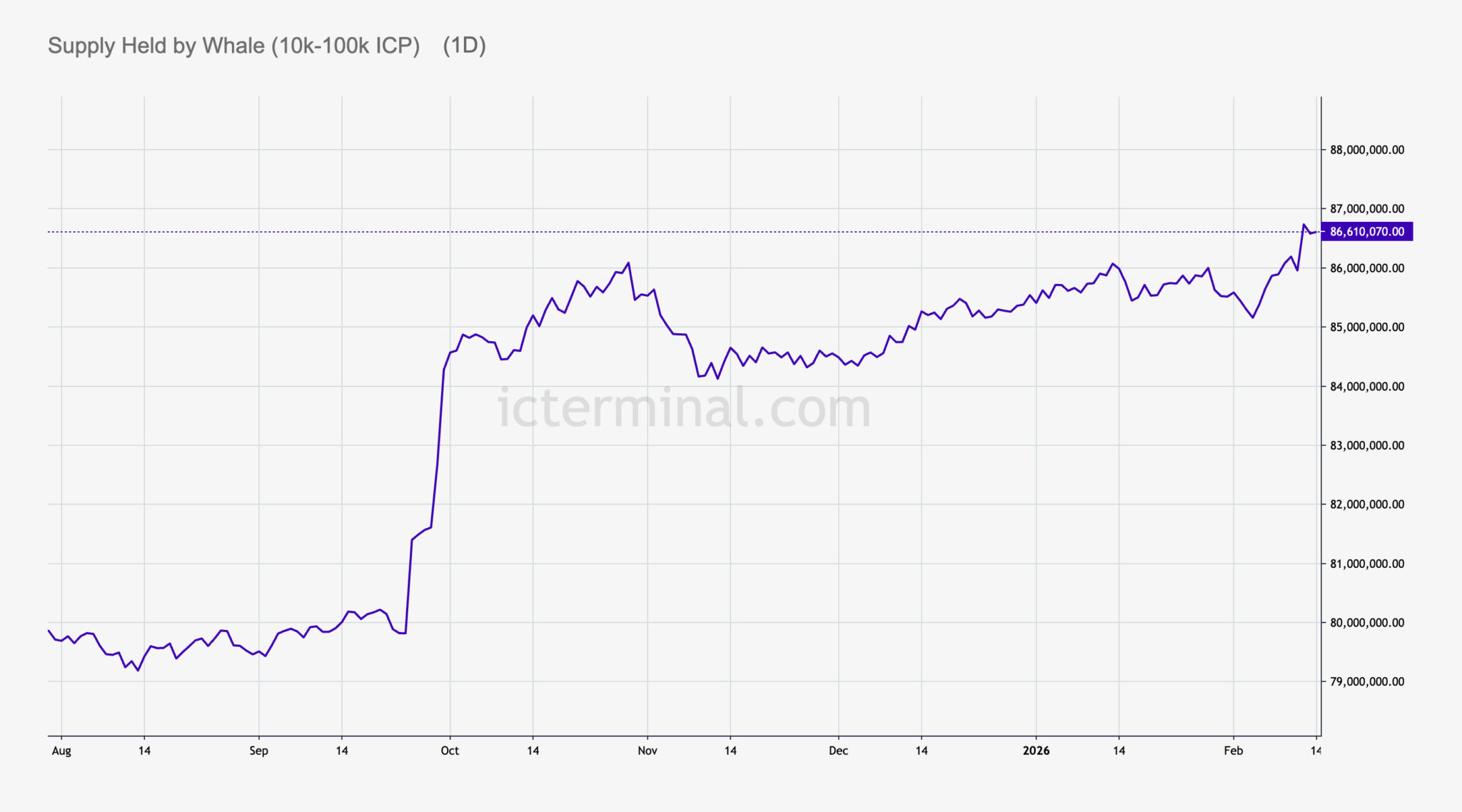Click the Oct date label
Viewport: 1462px width, 812px height.
pyautogui.click(x=450, y=751)
